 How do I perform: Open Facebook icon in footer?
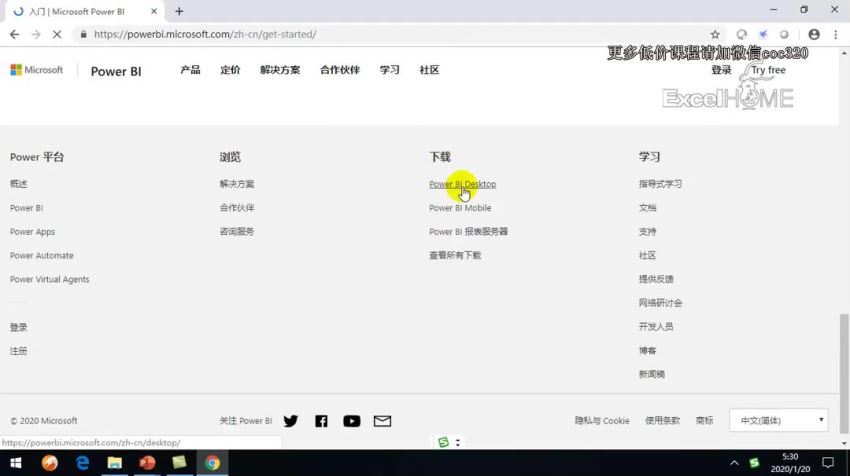point(321,421)
